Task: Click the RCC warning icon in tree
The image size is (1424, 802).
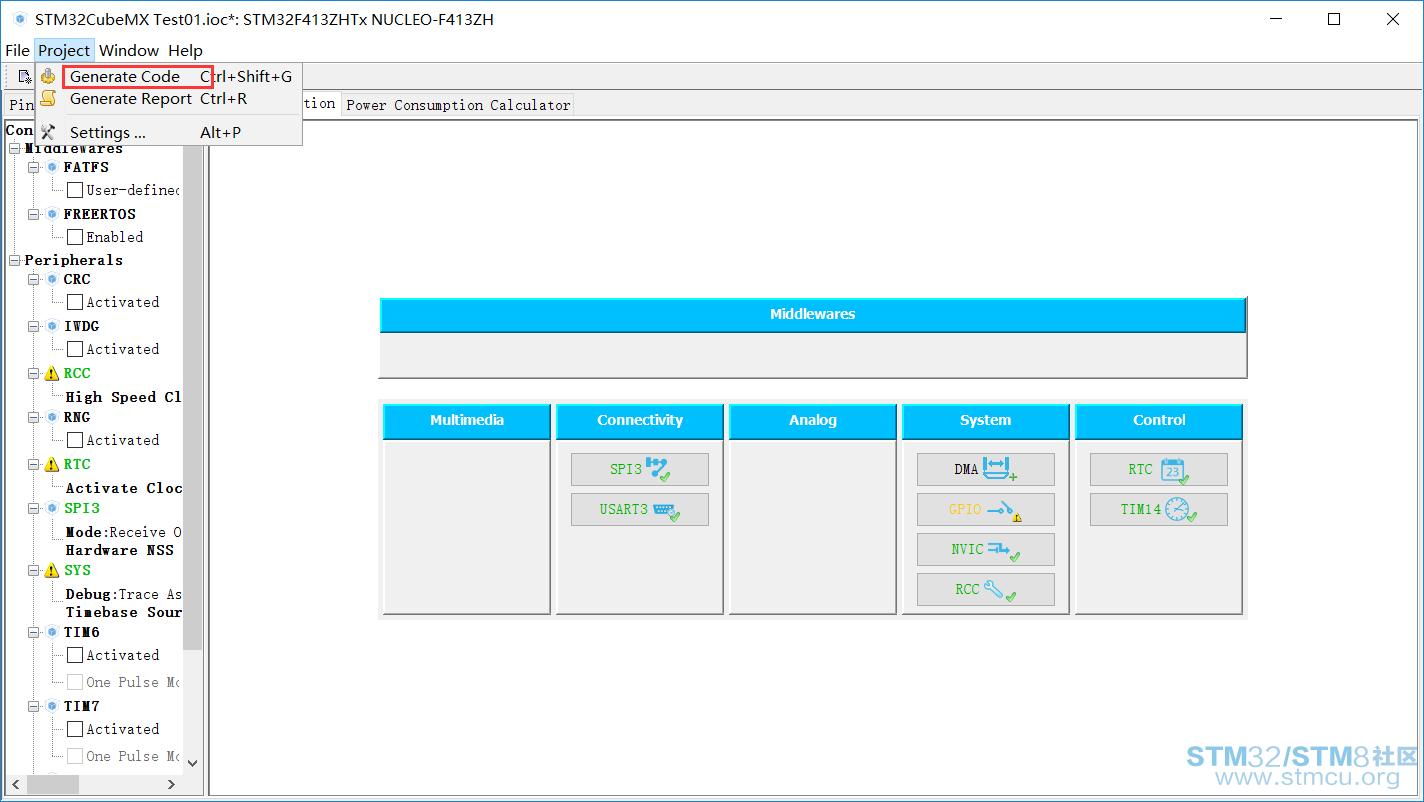Action: tap(52, 373)
